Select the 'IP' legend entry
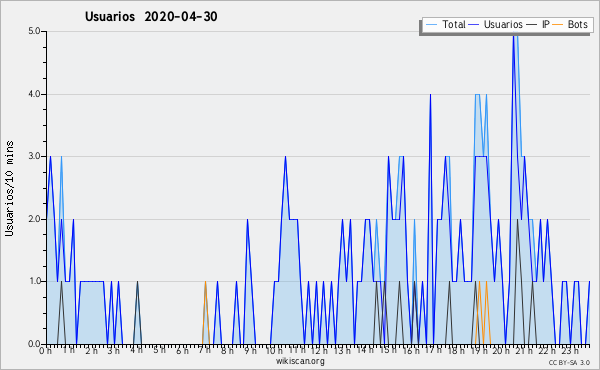This screenshot has width=600, height=370. [x=546, y=24]
